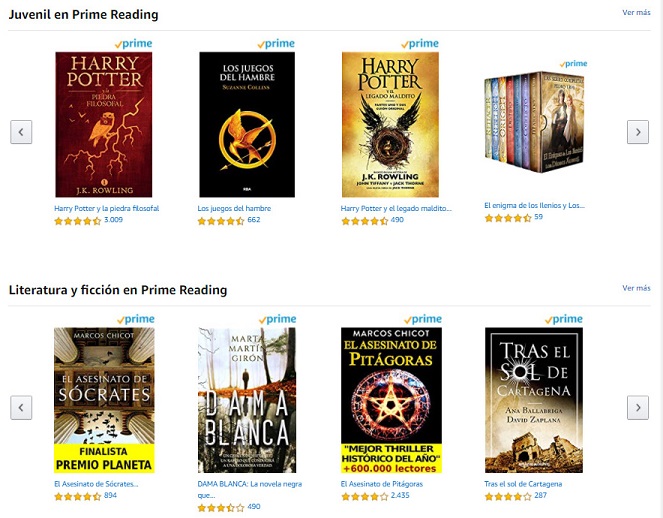Screen dimensions: 663x518
Task: Click the right carousel arrow in Juvenil section
Action: click(638, 132)
